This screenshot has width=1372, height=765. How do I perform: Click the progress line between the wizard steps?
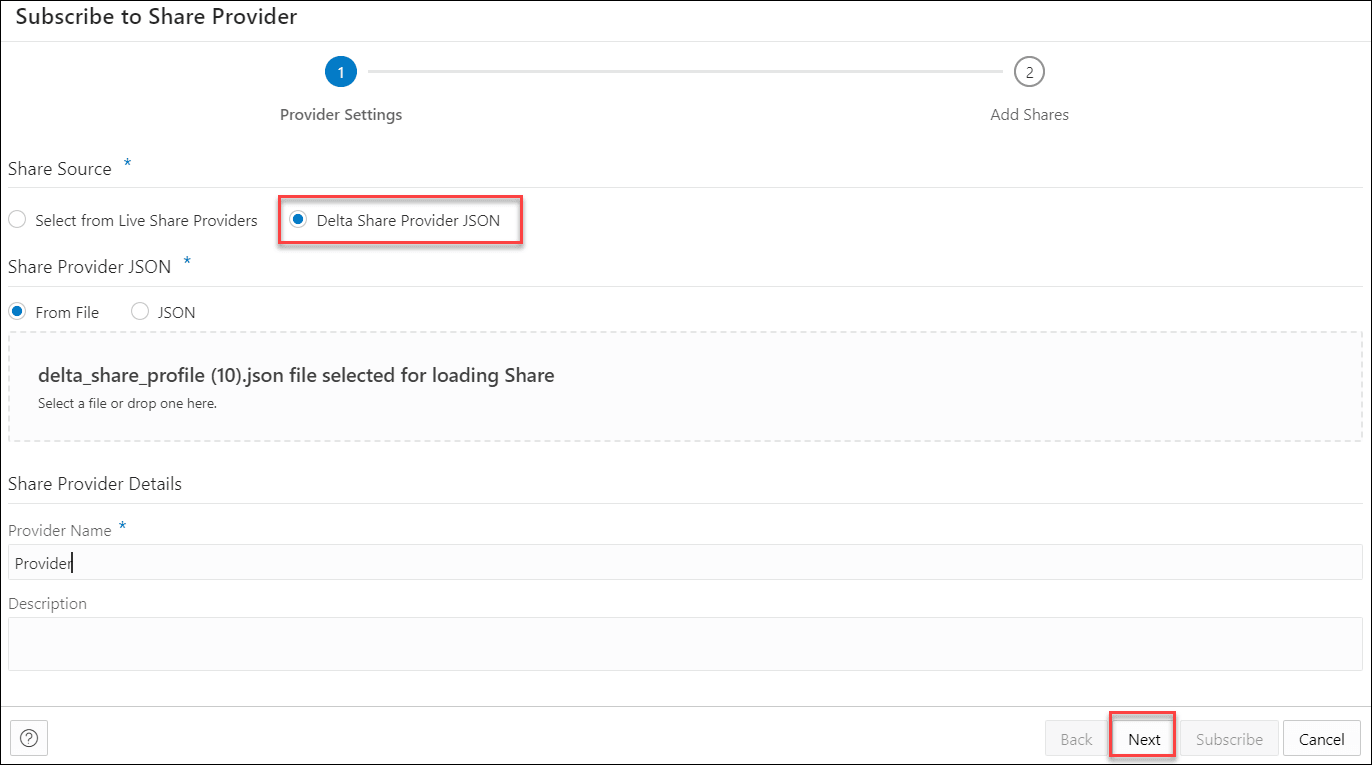tap(685, 71)
